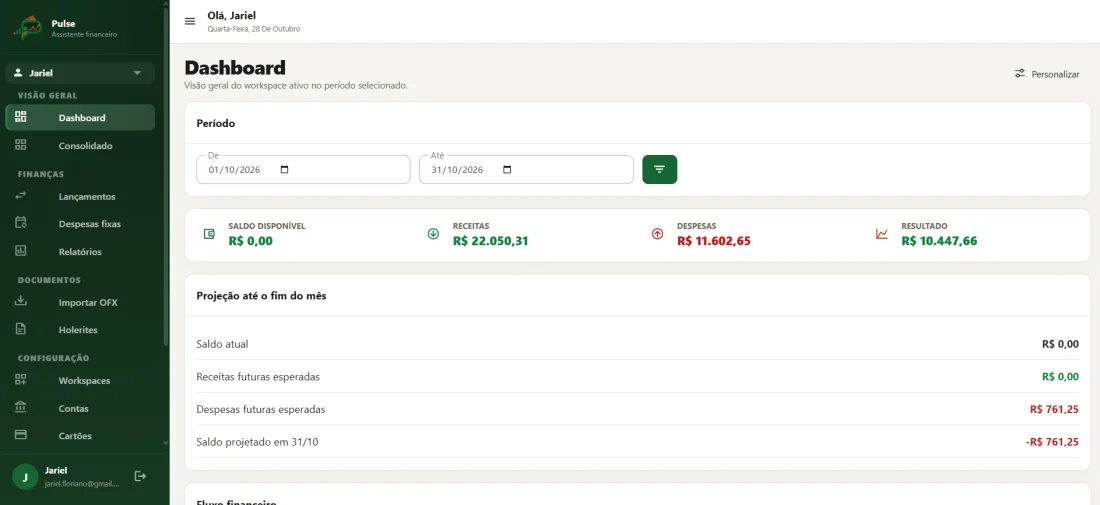The height and width of the screenshot is (505, 1100).
Task: Click the Despesas up-arrow circle icon
Action: point(657,234)
